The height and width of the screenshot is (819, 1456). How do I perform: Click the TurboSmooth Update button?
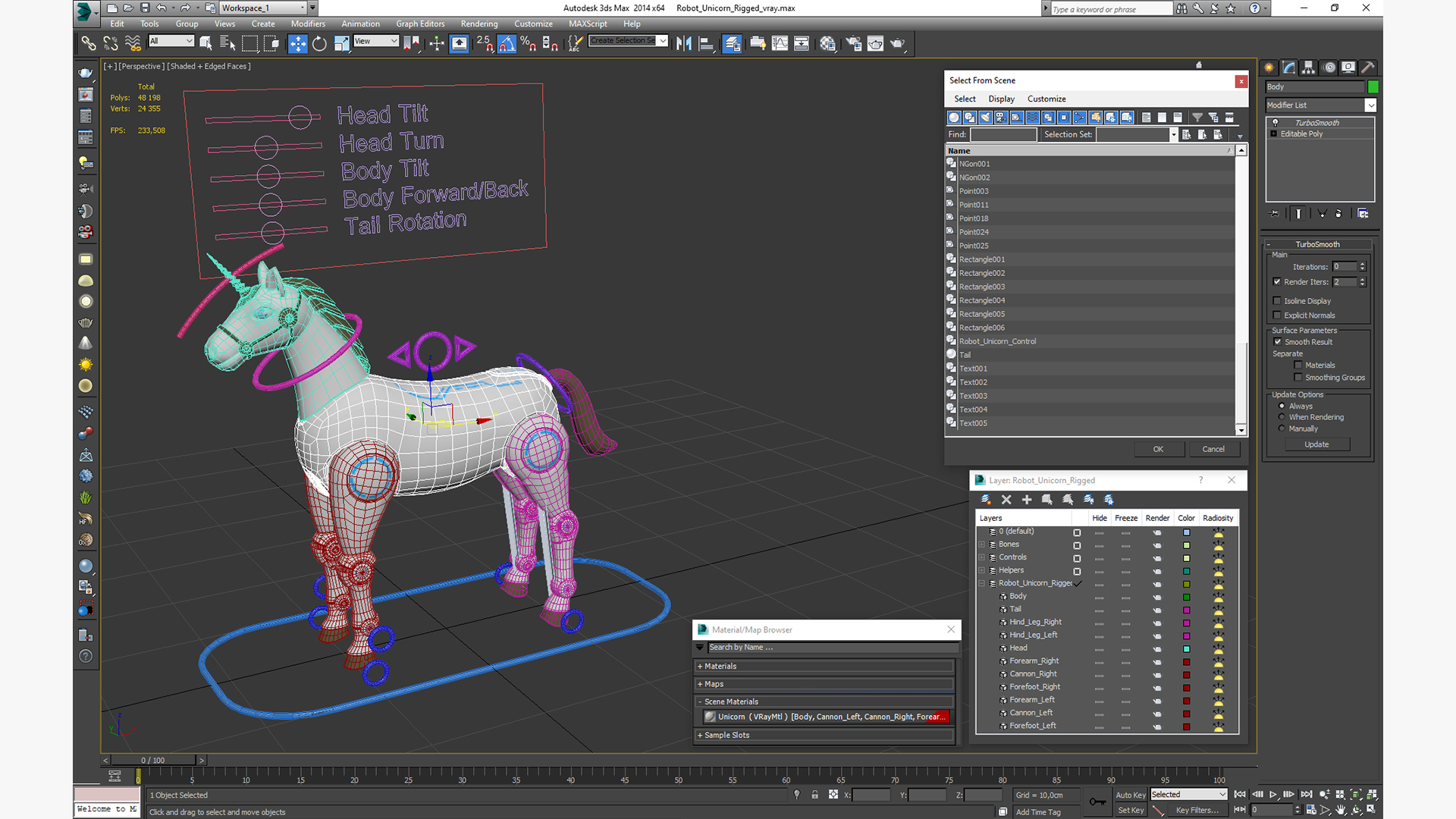point(1316,444)
